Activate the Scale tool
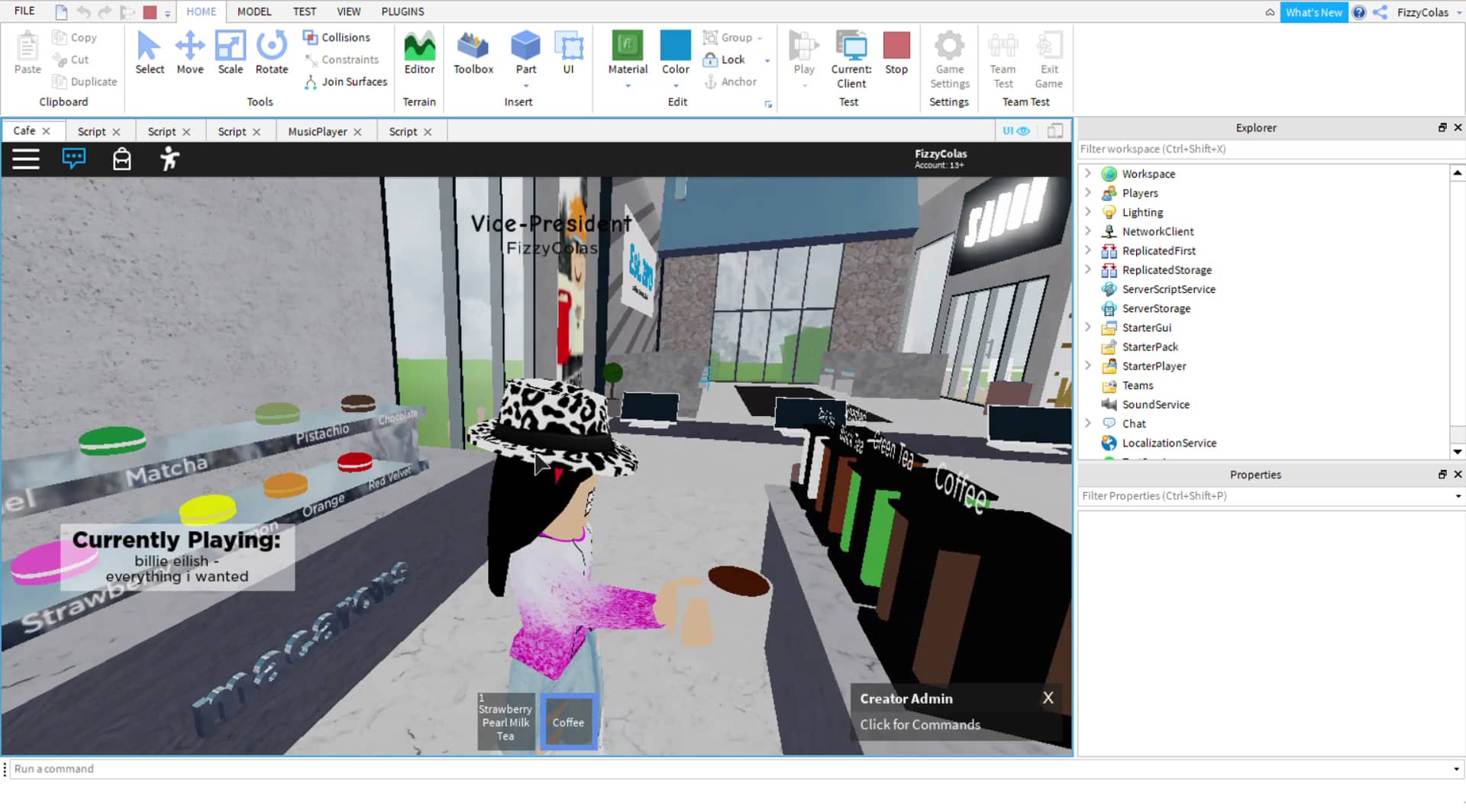1466x812 pixels. tap(230, 52)
